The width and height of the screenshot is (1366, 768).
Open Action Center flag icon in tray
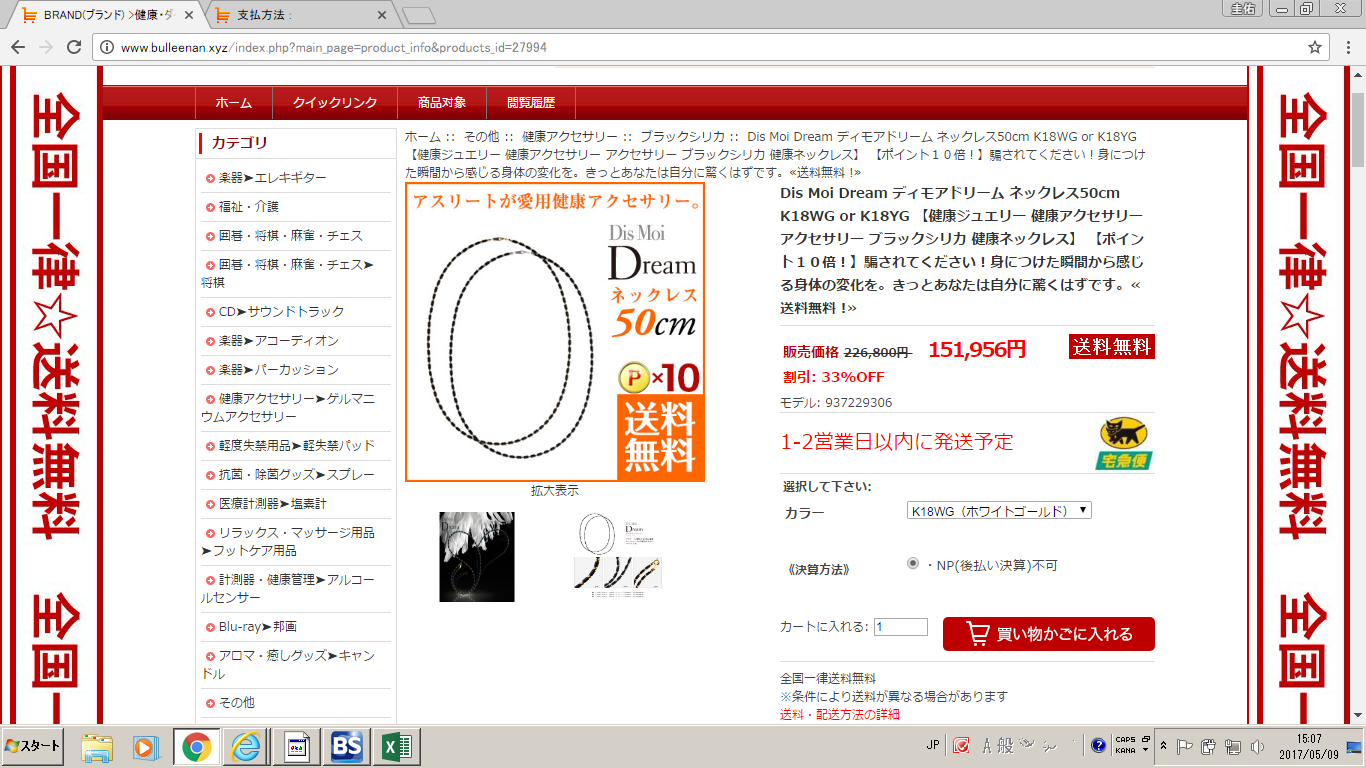(x=1185, y=746)
